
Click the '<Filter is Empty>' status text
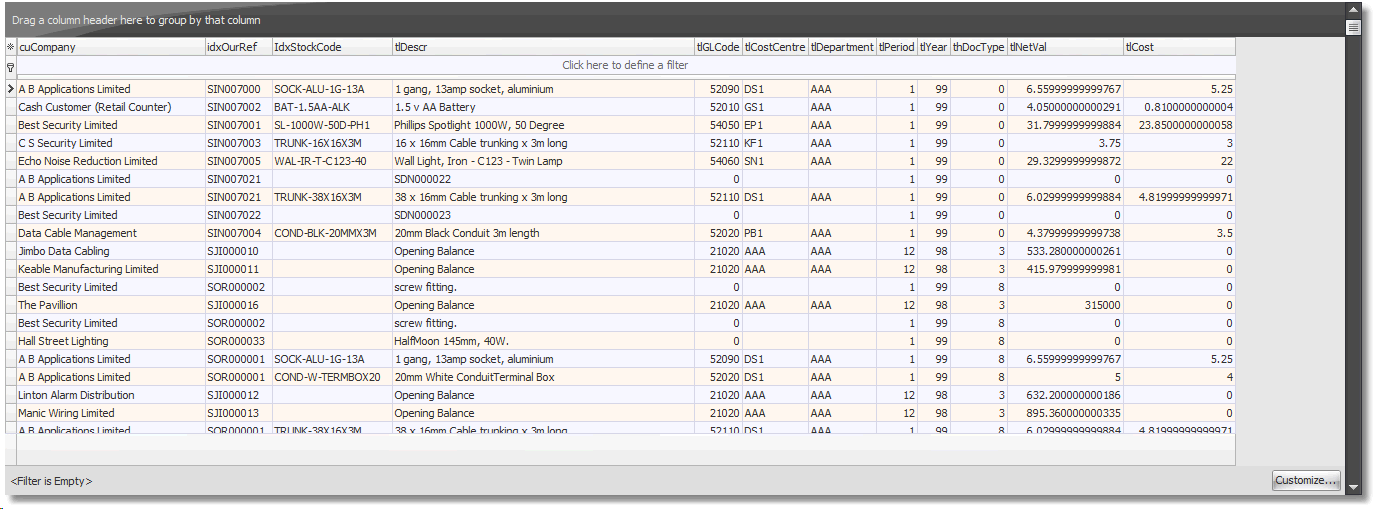click(x=51, y=481)
